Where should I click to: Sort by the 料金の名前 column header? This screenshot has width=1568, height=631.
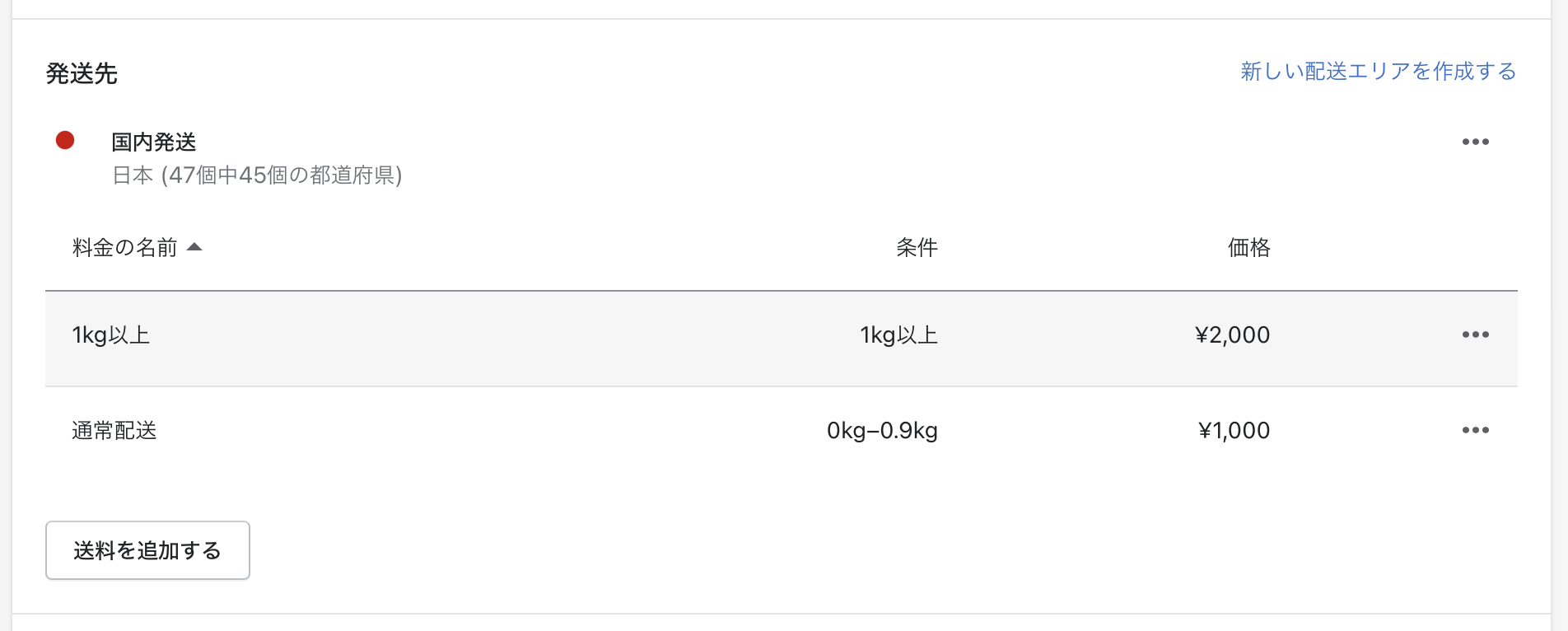125,247
